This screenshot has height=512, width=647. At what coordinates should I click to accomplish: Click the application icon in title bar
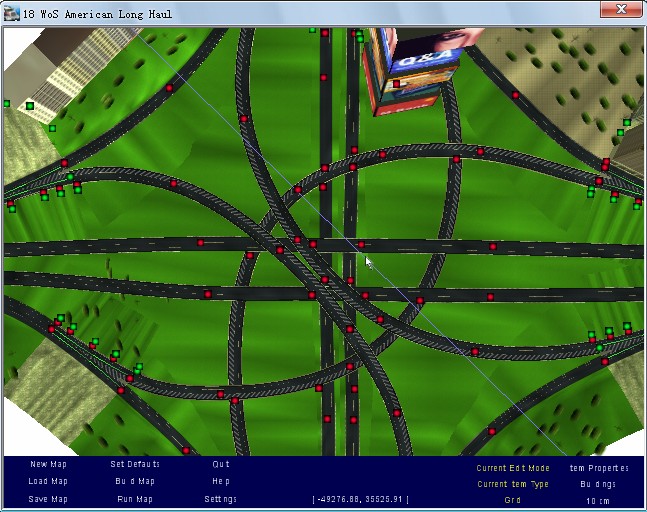12,11
